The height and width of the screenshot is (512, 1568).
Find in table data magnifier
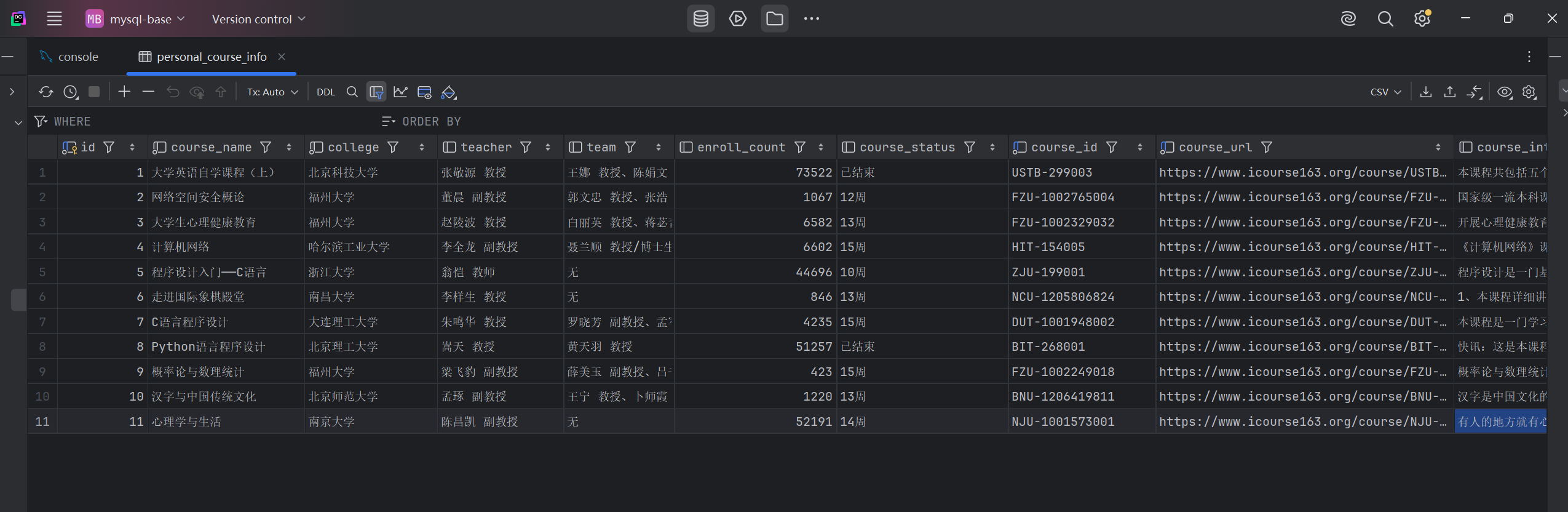click(x=352, y=92)
